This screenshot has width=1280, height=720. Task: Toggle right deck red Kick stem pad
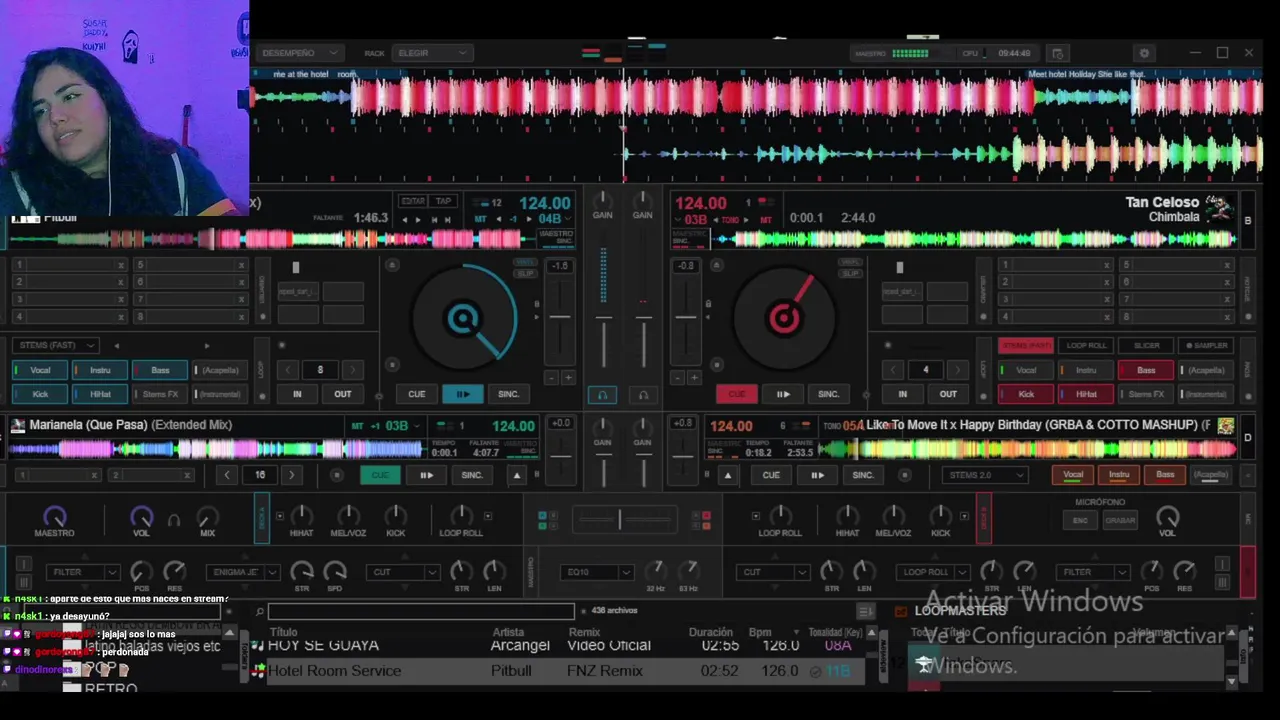[1026, 394]
